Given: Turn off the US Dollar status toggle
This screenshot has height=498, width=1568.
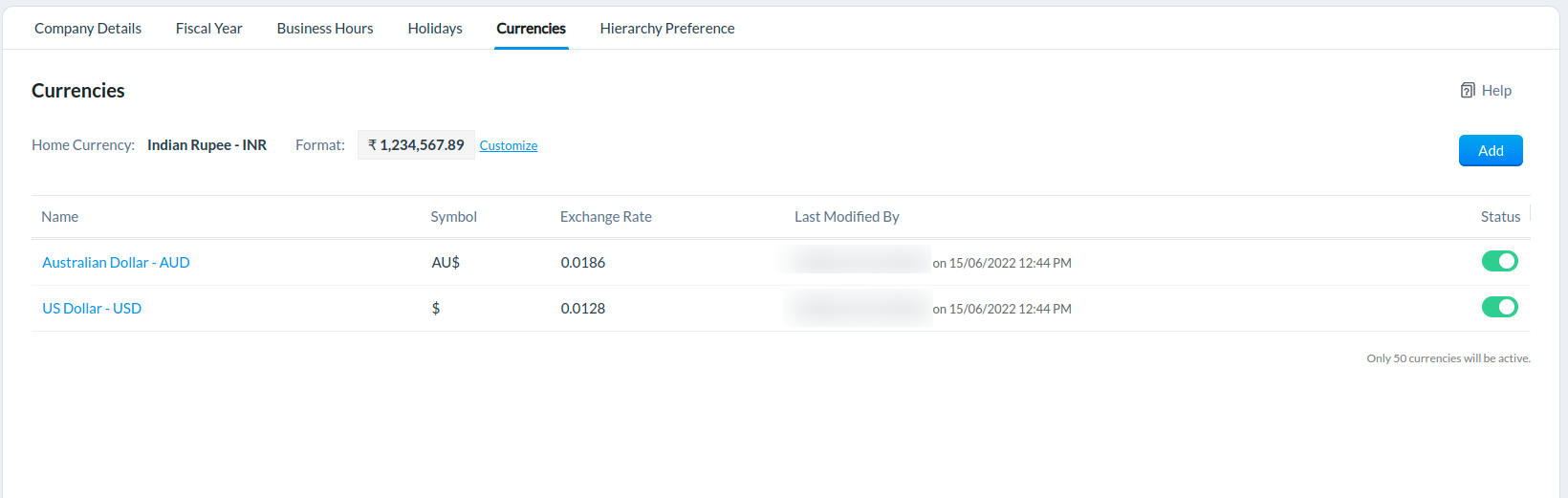Looking at the screenshot, I should tap(1499, 307).
